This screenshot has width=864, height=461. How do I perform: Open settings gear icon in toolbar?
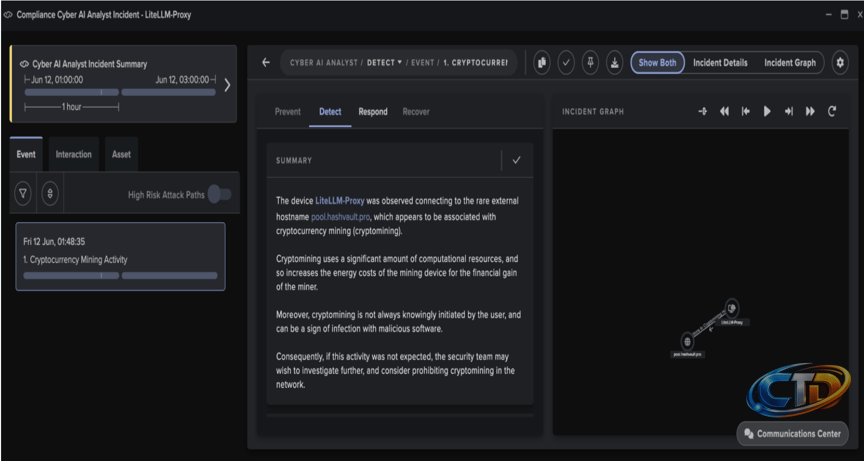(840, 63)
